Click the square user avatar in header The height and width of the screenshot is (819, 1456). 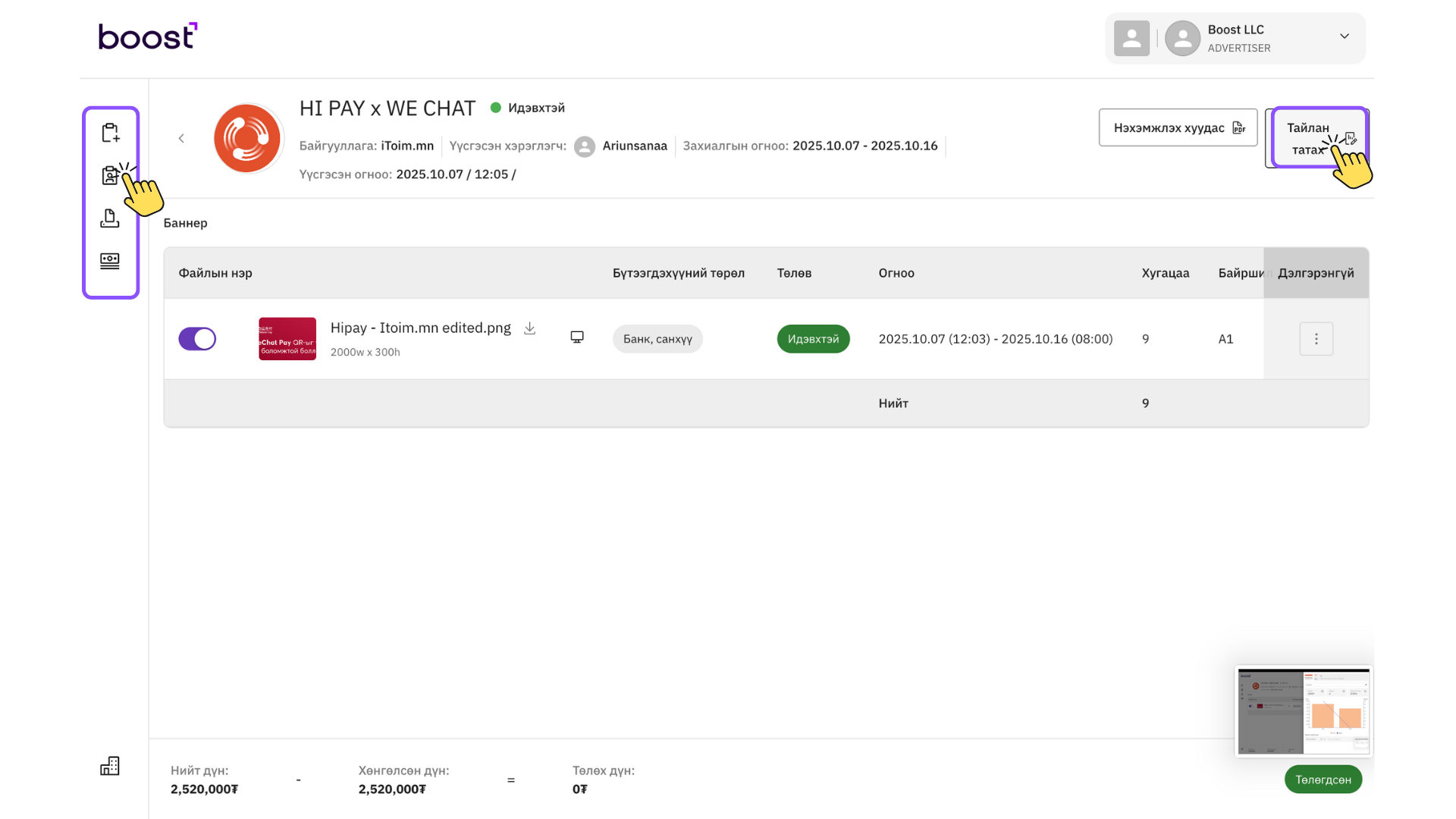point(1131,38)
